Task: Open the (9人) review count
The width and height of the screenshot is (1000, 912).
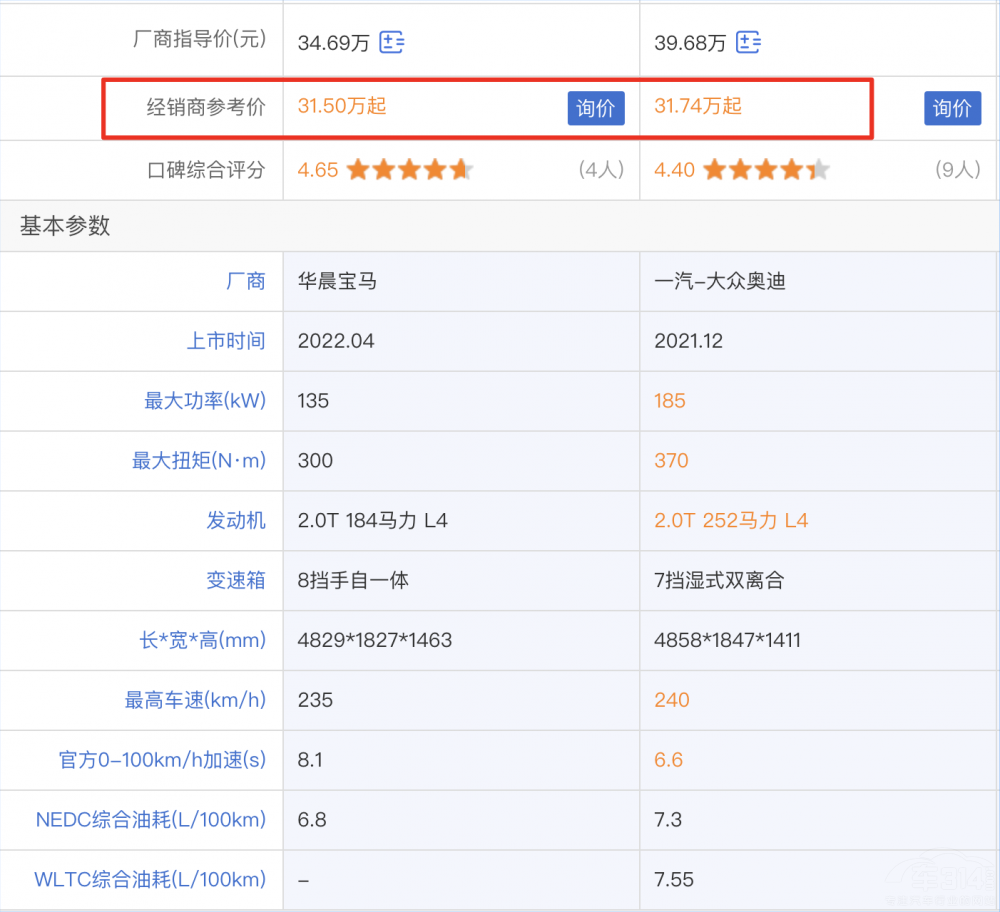Action: coord(958,170)
